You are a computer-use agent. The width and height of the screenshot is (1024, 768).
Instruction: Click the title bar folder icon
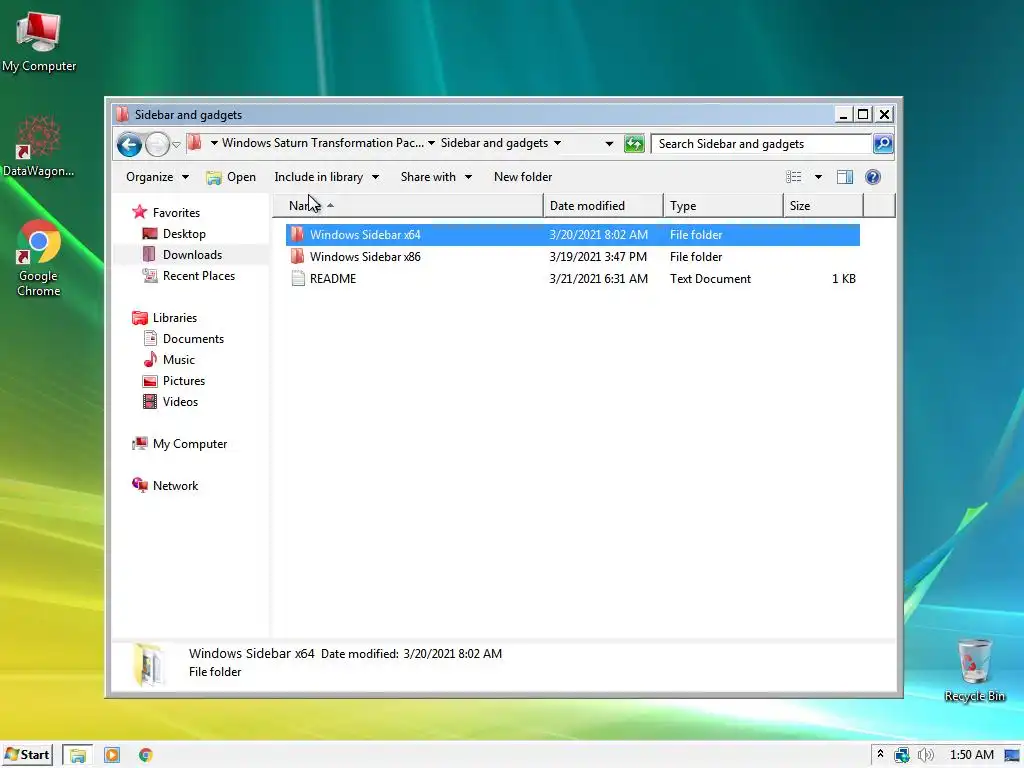click(x=122, y=114)
